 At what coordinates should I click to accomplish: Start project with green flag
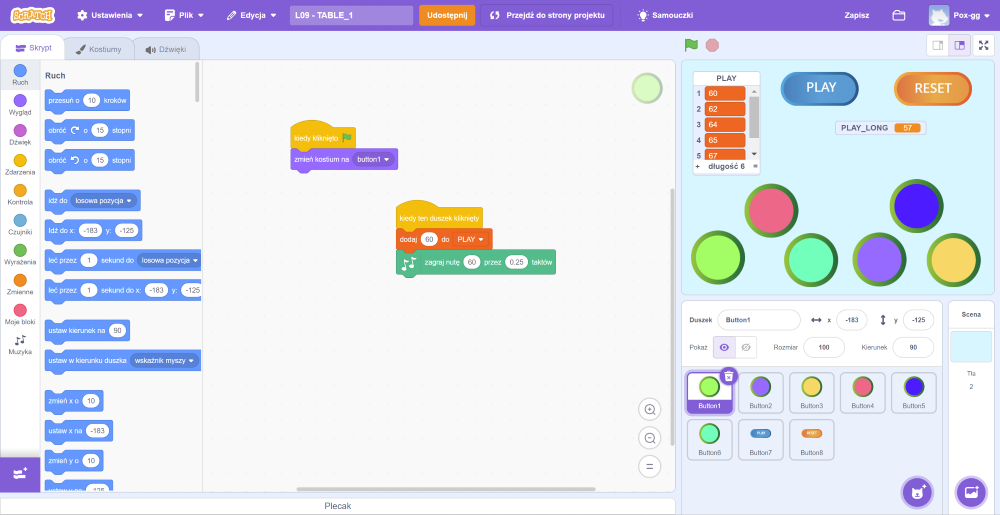tap(691, 45)
